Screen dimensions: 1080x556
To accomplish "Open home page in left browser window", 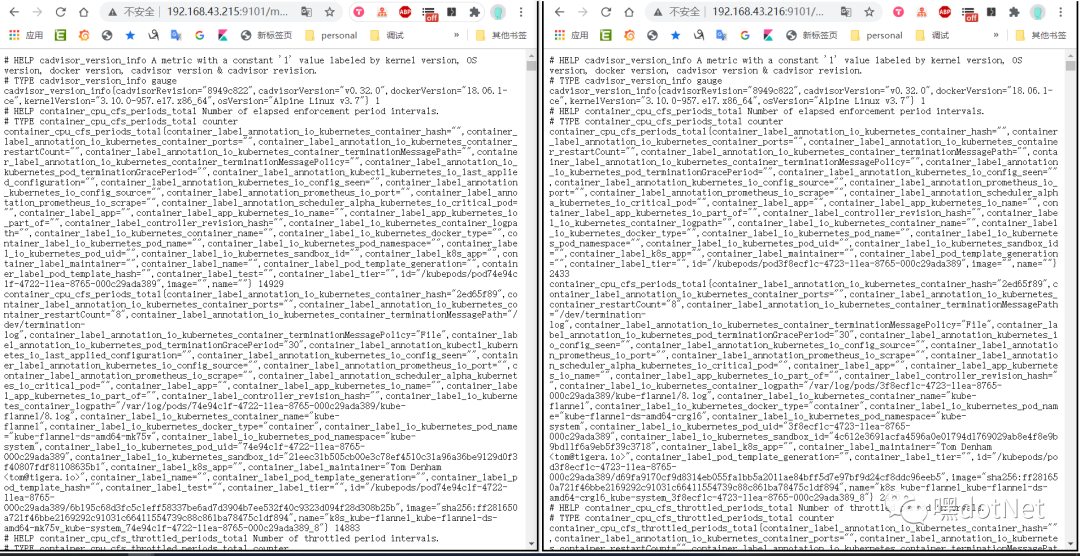I will click(x=83, y=12).
